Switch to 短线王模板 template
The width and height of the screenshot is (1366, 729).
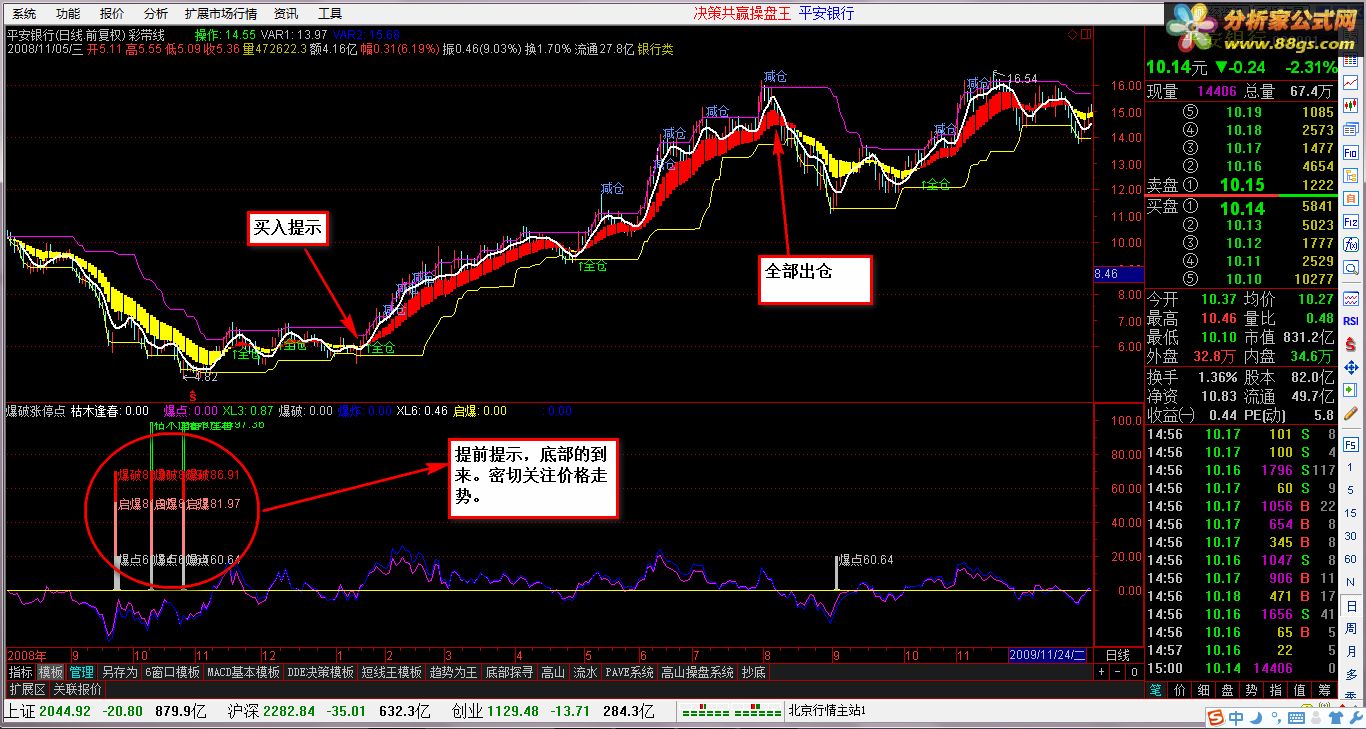tap(391, 672)
